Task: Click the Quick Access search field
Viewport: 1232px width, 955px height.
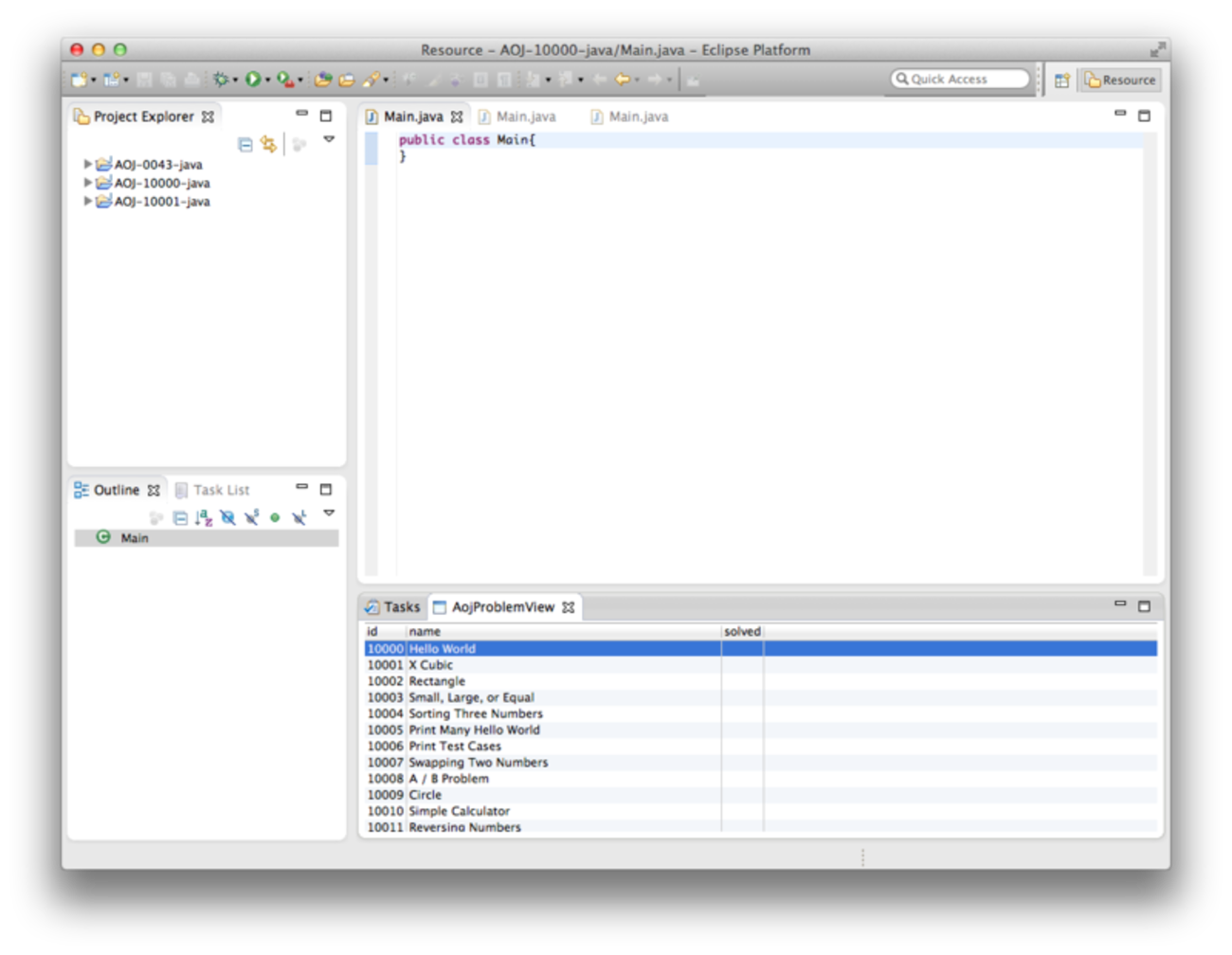Action: coord(959,80)
